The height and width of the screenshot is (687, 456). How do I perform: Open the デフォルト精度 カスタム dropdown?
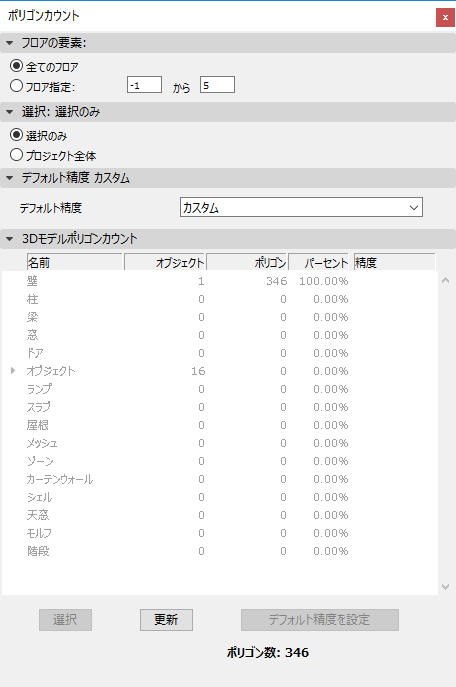tap(301, 207)
